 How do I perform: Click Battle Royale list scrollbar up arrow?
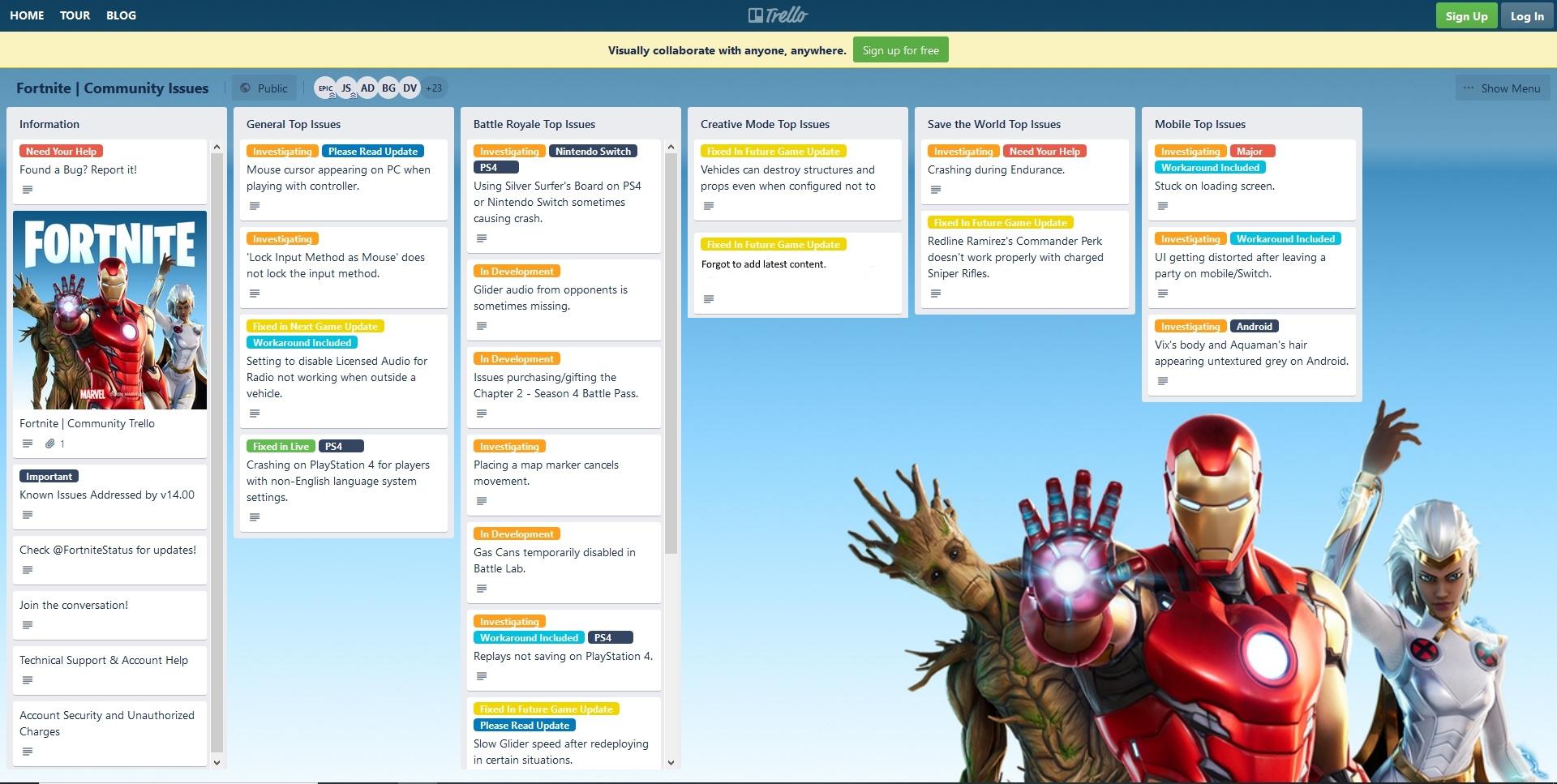click(x=671, y=147)
